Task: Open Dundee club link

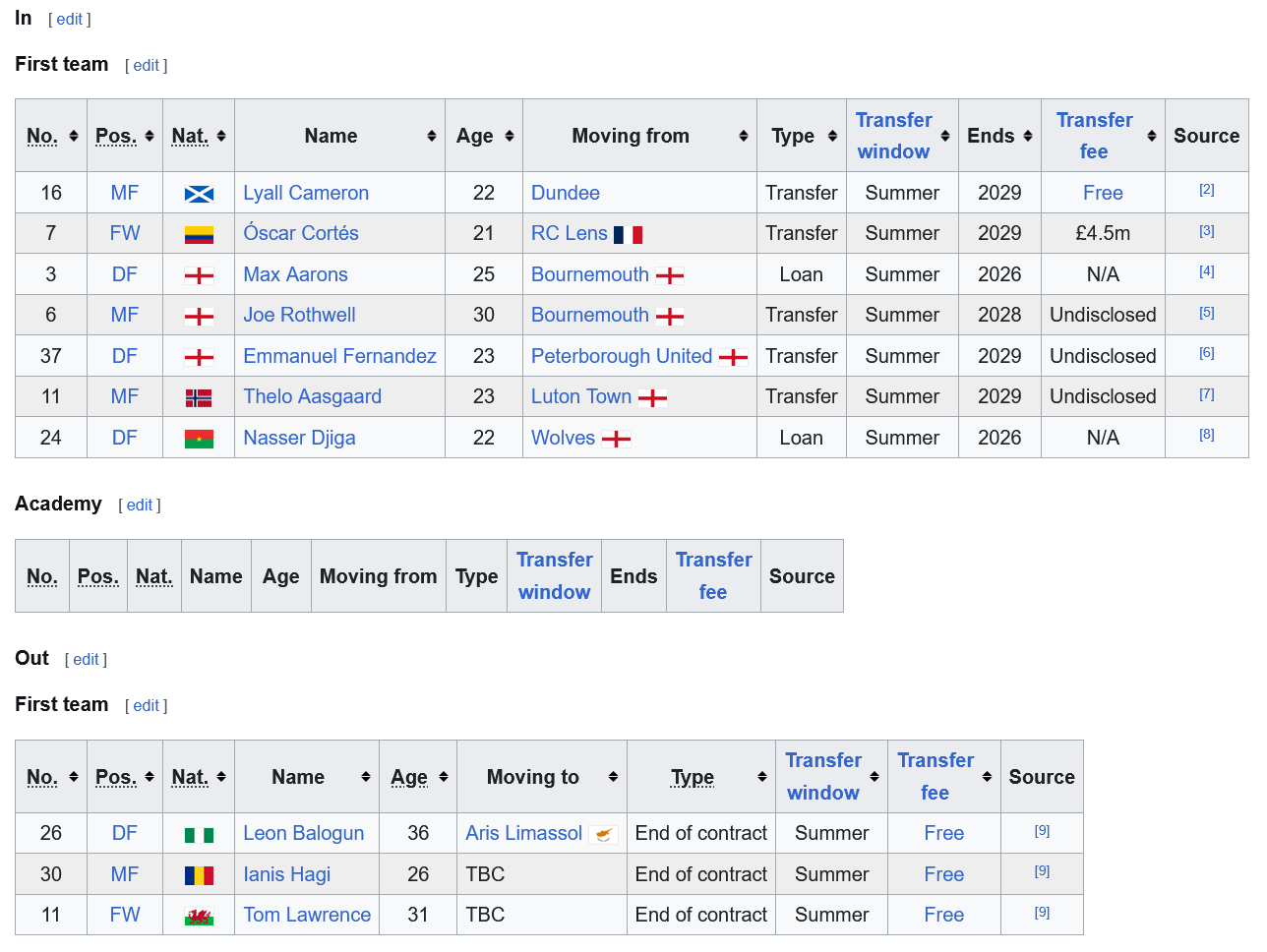Action: [x=566, y=194]
